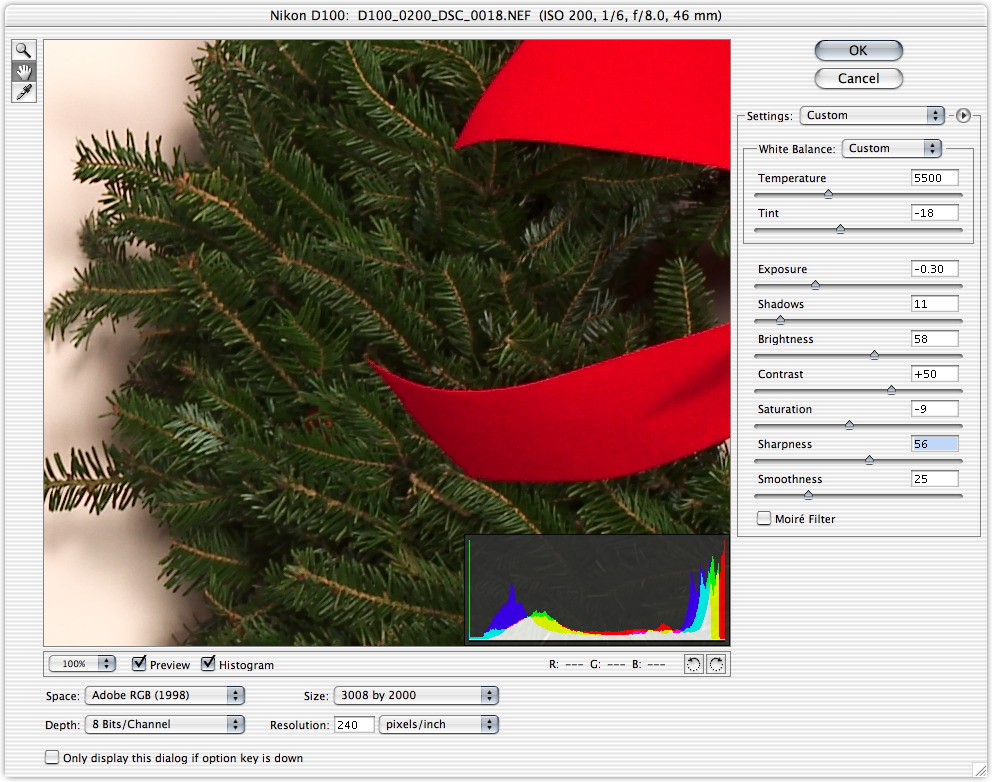Image resolution: width=992 pixels, height=782 pixels.
Task: Open the Size 3008 by 2000 dropdown
Action: [417, 695]
